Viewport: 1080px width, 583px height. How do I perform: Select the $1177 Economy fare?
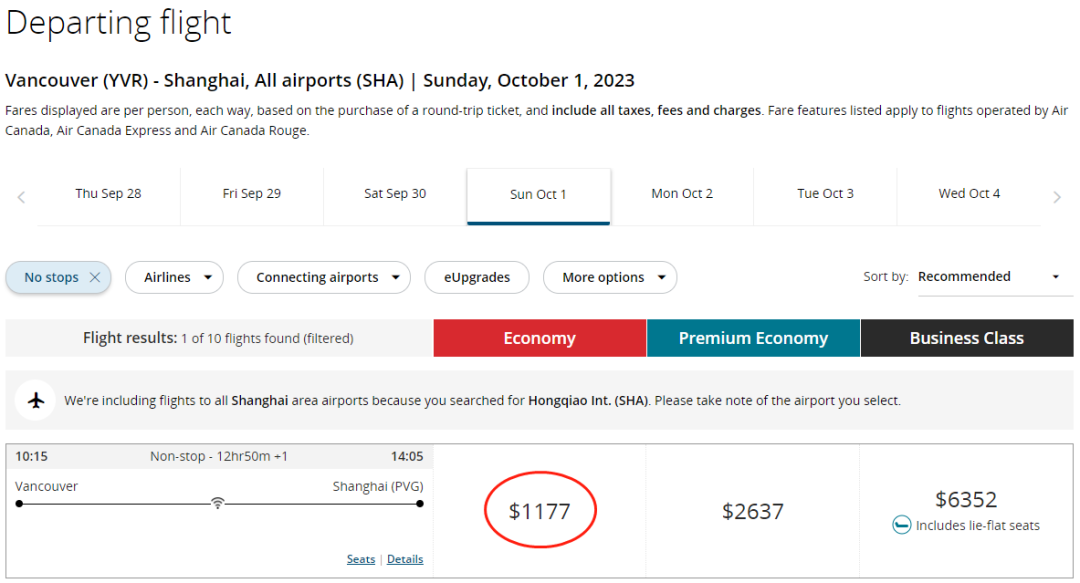click(540, 511)
